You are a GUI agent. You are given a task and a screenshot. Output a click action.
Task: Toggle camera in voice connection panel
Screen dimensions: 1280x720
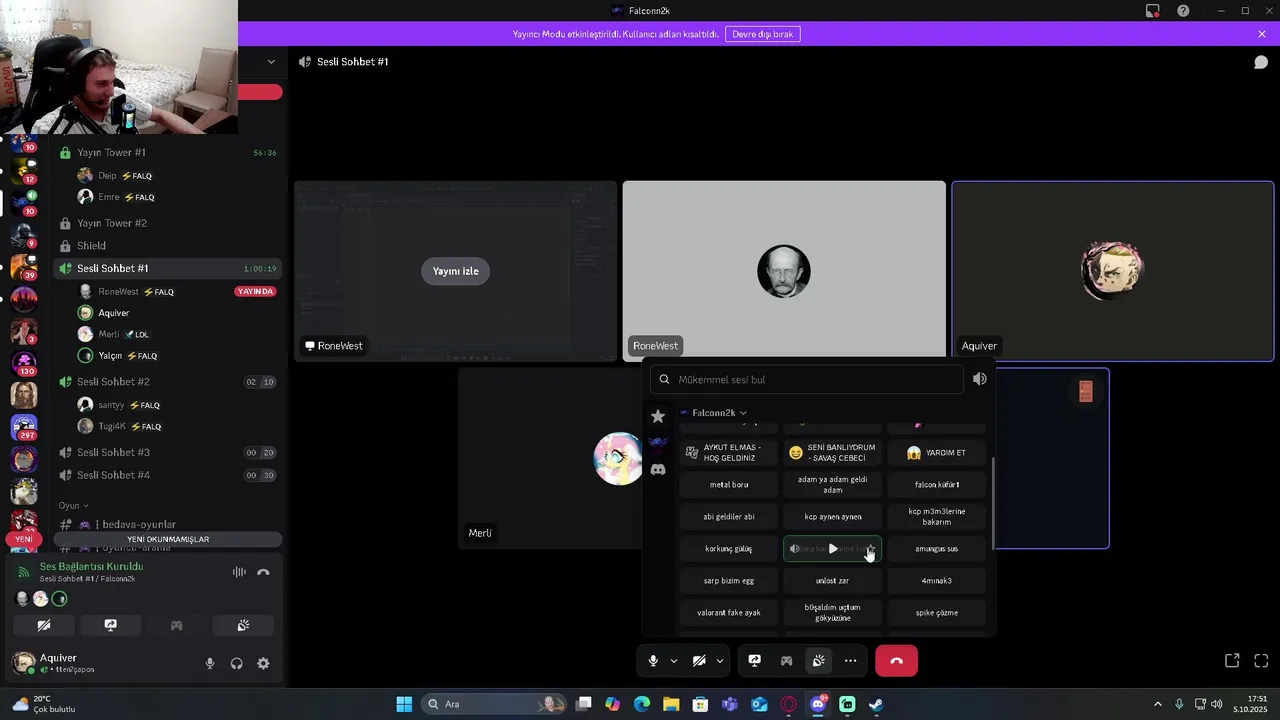coord(44,625)
